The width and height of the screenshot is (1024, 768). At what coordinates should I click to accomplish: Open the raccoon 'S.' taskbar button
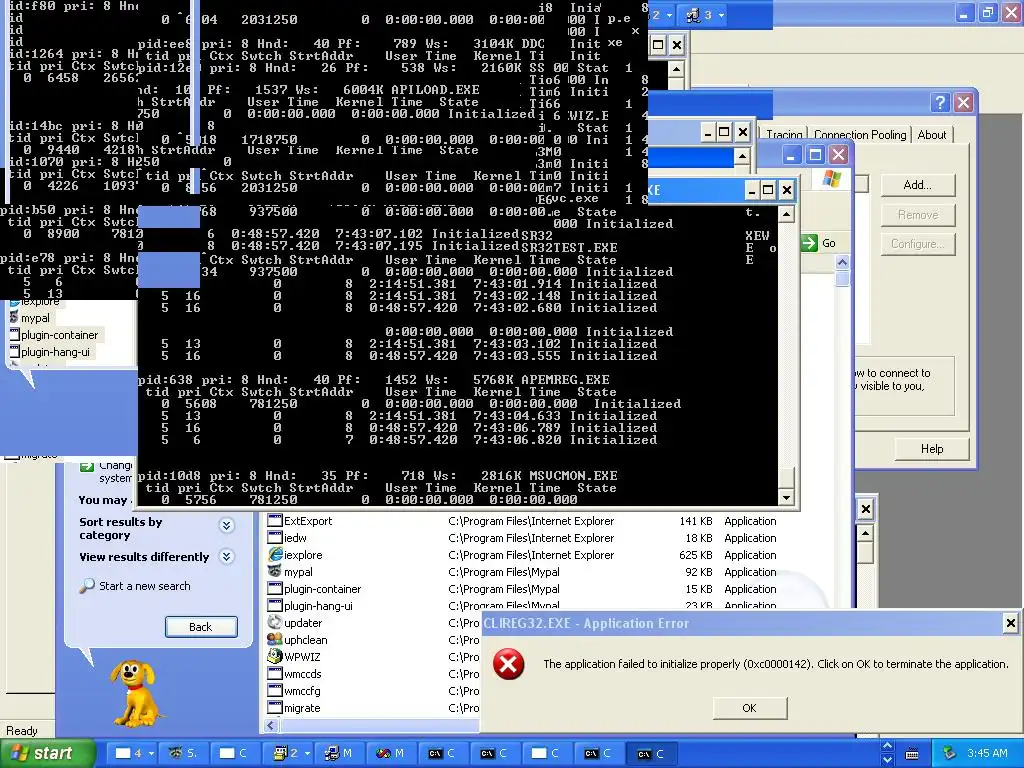tap(183, 754)
